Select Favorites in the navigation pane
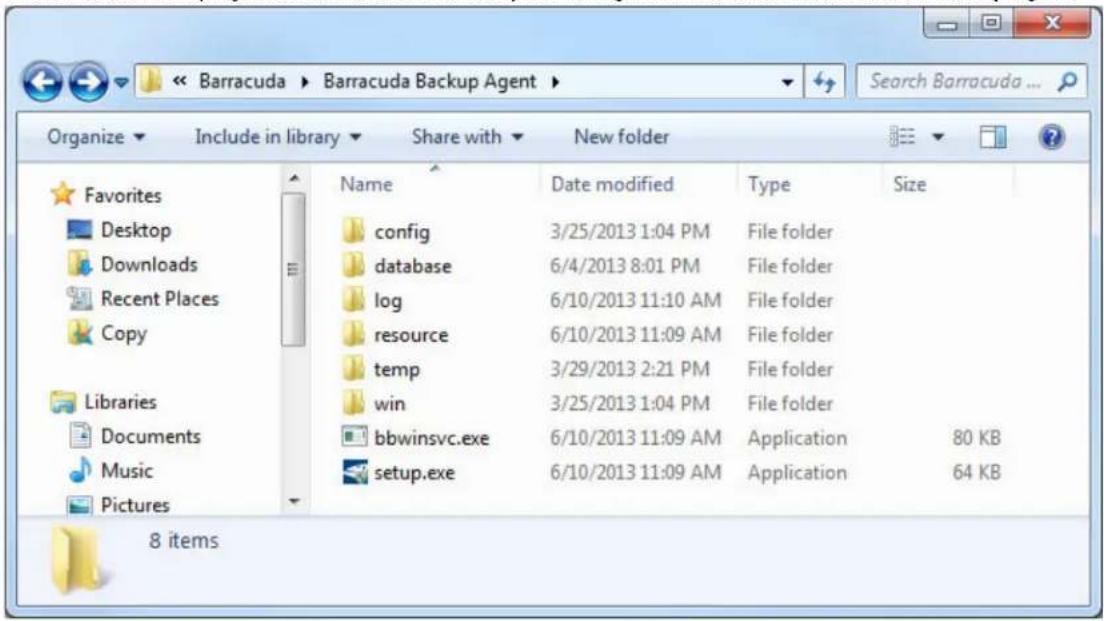 tap(123, 195)
